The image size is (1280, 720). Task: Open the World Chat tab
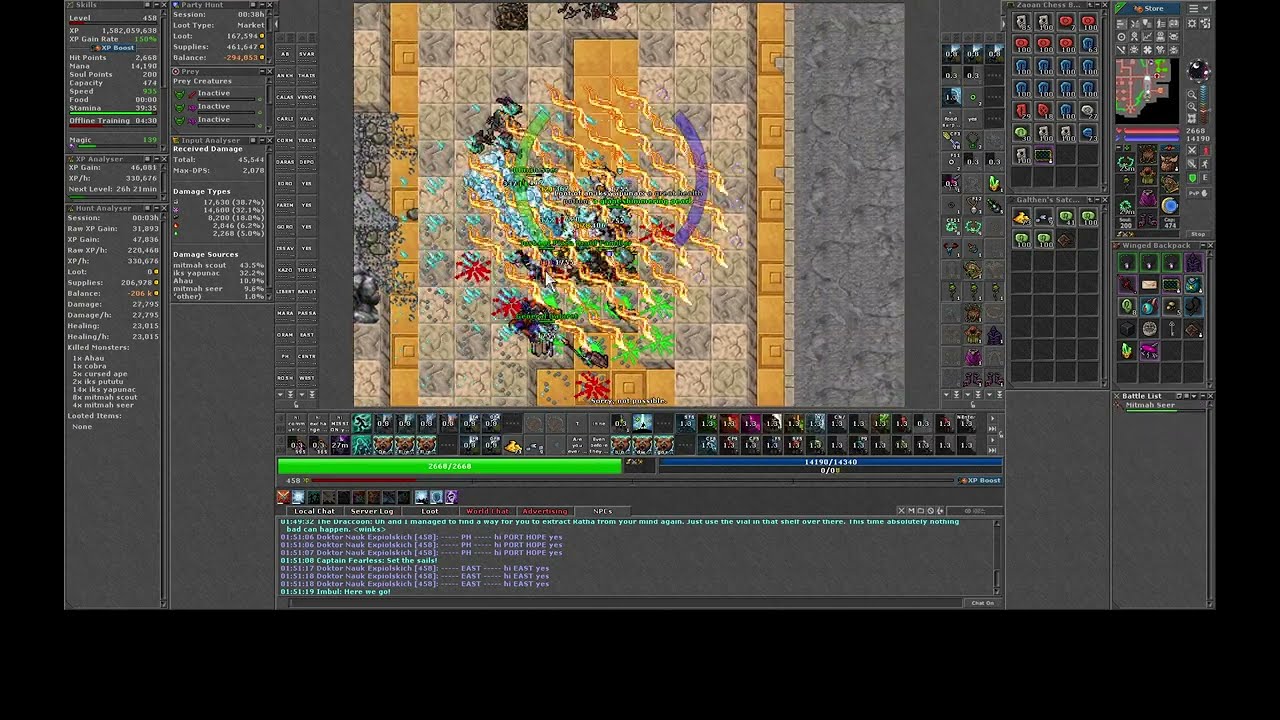point(487,511)
